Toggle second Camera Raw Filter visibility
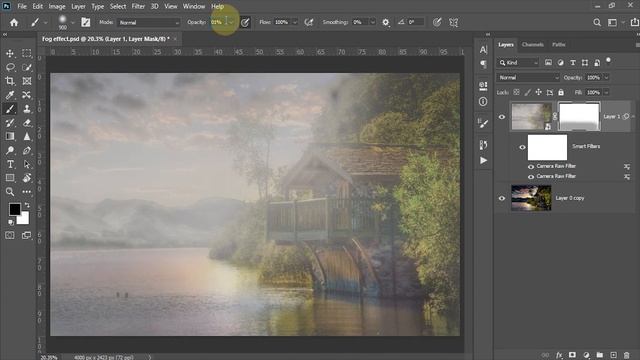This screenshot has width=640, height=360. tap(531, 177)
